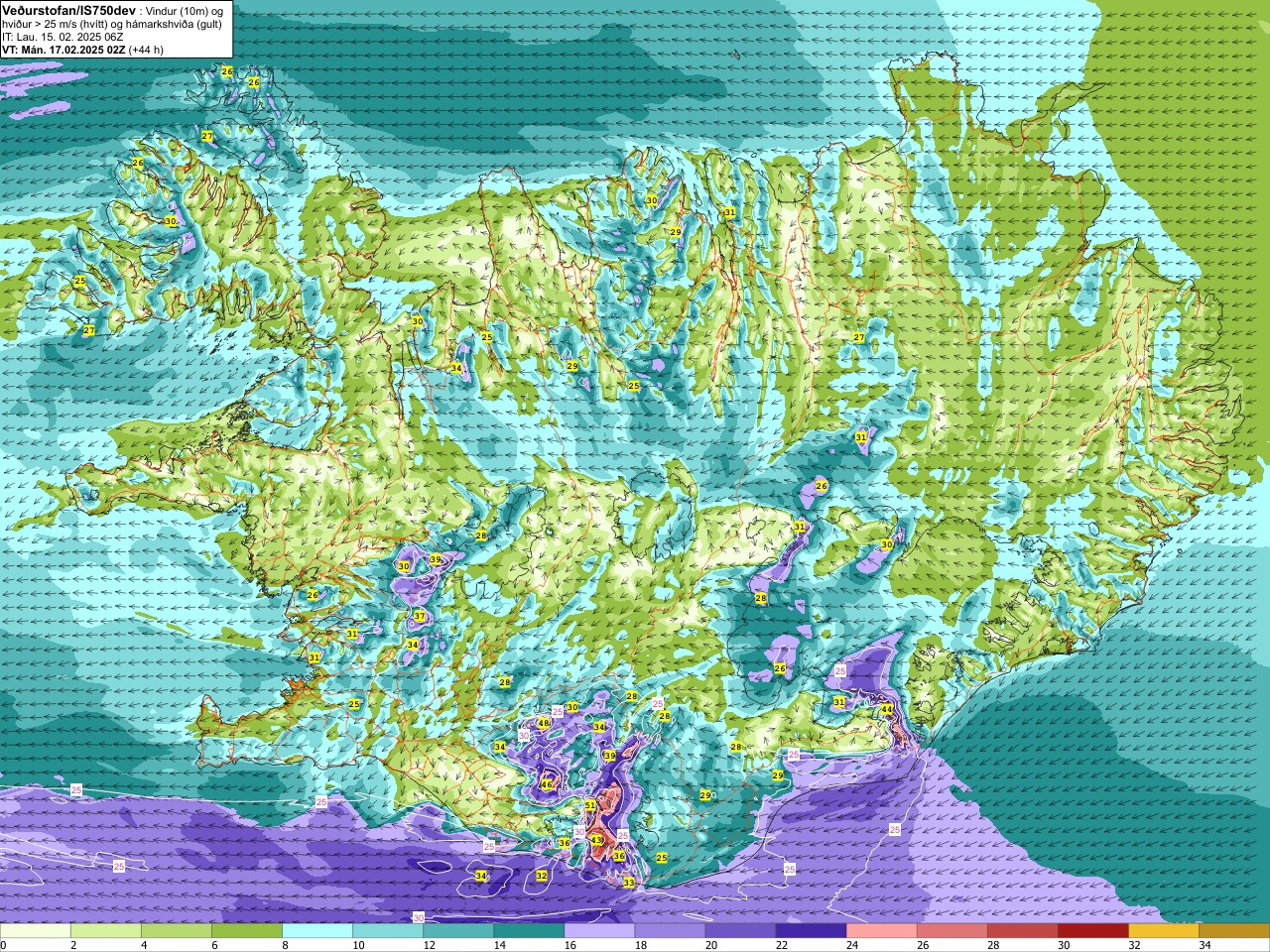Click the 24–26 m/s pink legend swatch
Screen dimensions: 1270x952
click(881, 931)
